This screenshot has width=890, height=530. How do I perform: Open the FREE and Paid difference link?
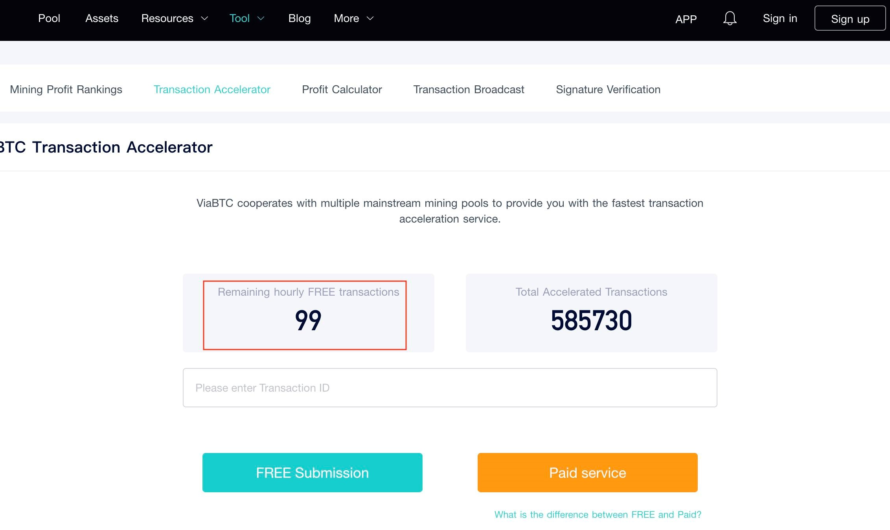pos(598,515)
